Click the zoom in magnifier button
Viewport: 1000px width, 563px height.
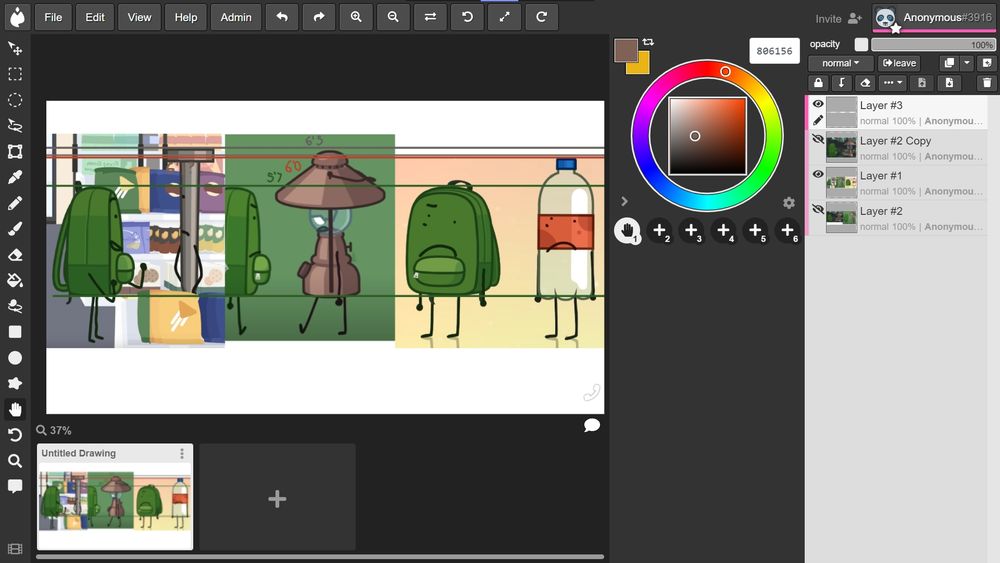[356, 17]
